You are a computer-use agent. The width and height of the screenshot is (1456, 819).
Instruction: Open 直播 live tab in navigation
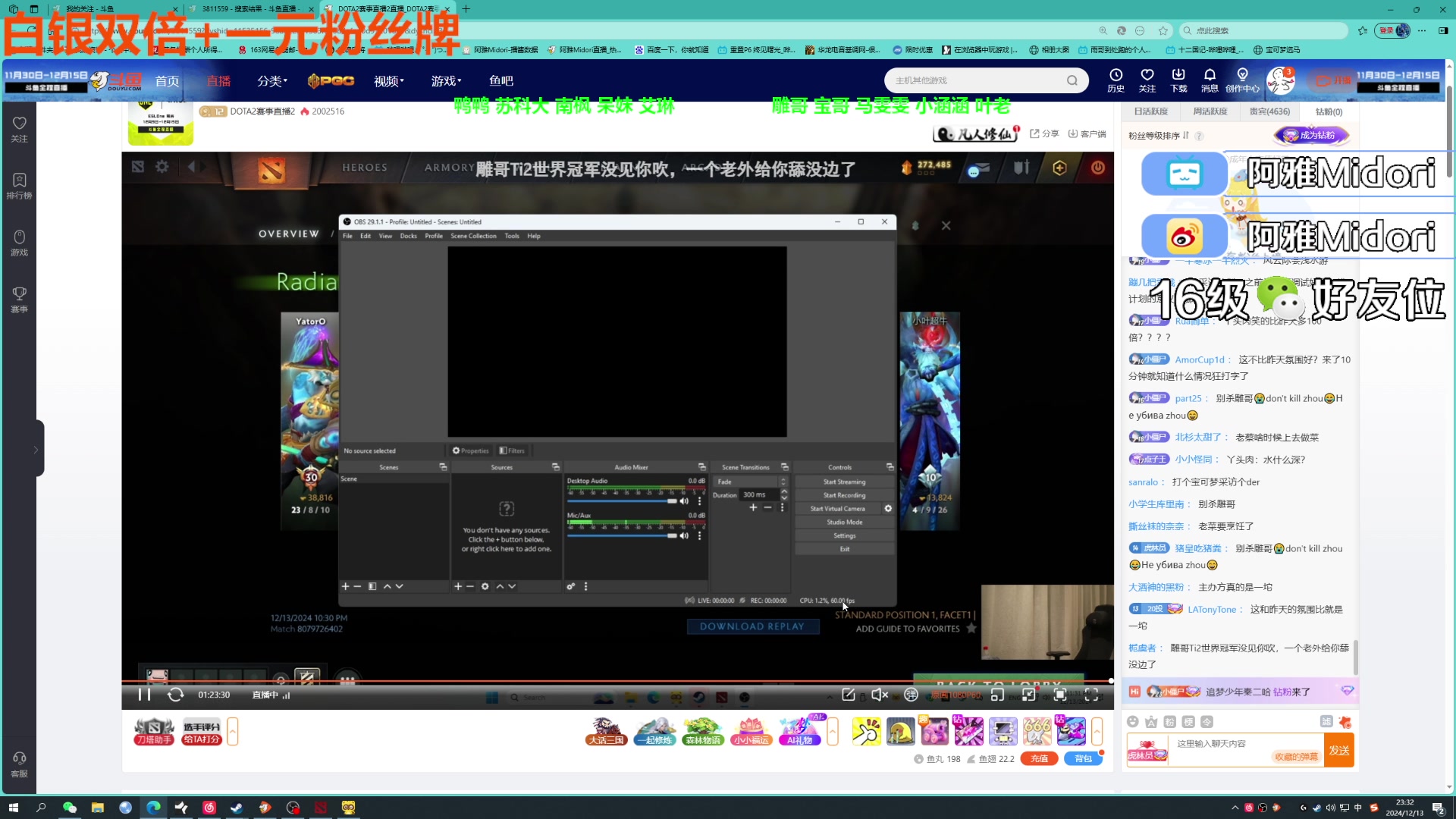(x=218, y=81)
